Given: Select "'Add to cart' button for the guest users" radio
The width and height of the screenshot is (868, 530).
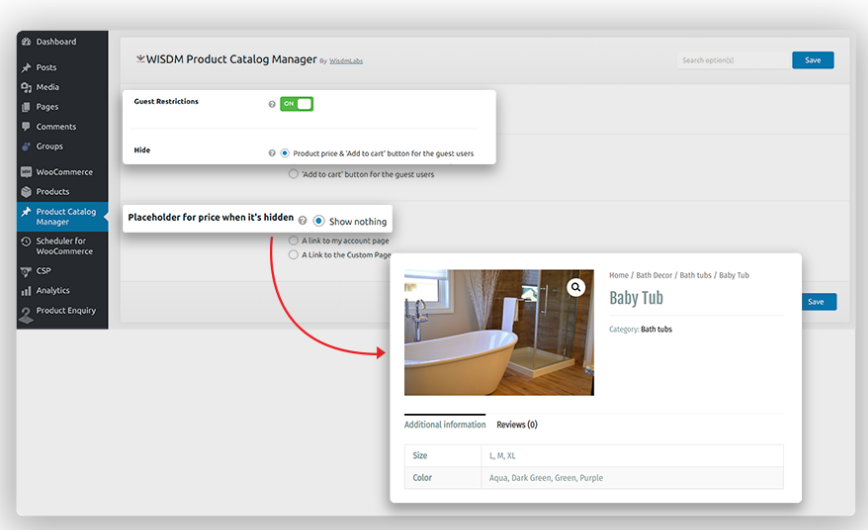Looking at the screenshot, I should pos(293,174).
